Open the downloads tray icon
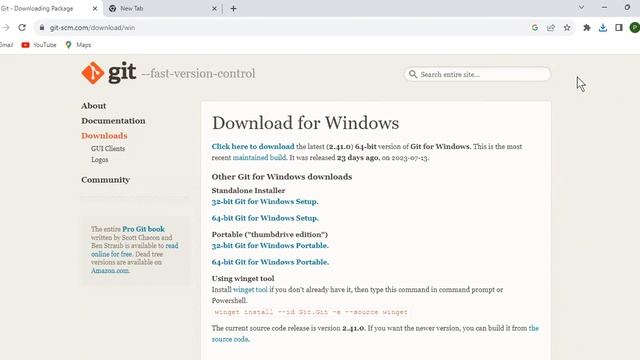The image size is (640, 360). pos(603,28)
